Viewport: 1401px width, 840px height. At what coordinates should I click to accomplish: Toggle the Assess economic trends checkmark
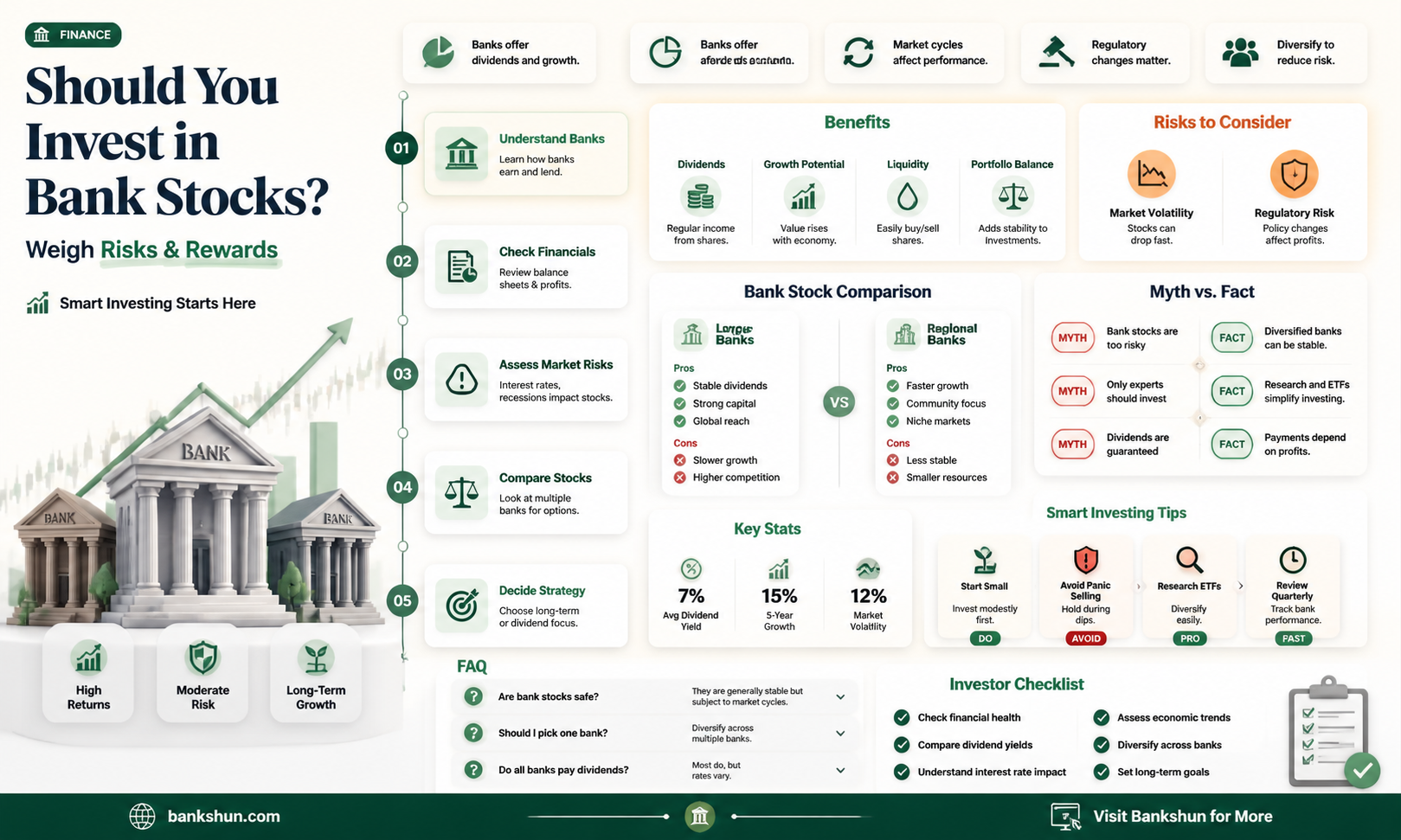(1101, 717)
